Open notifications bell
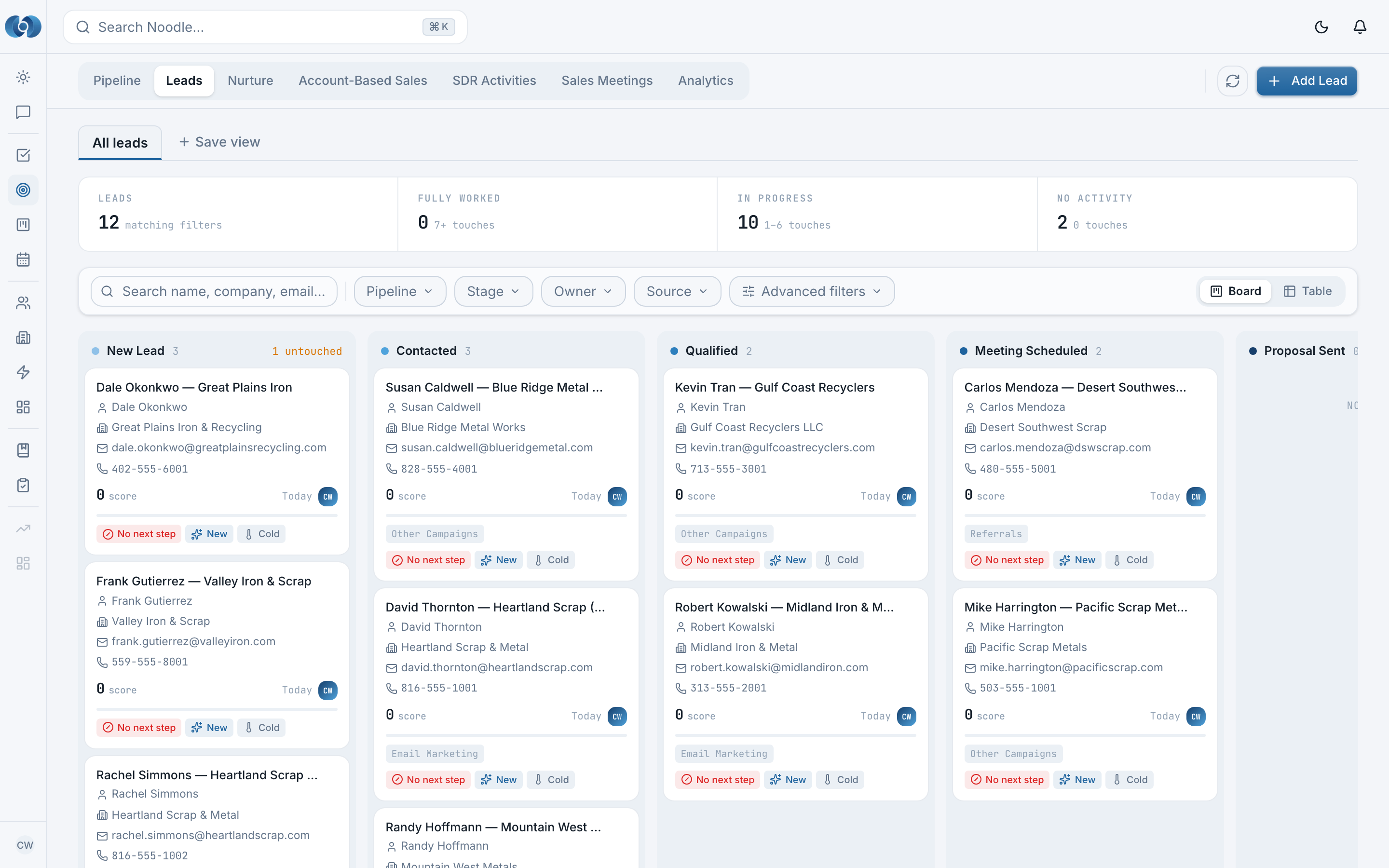This screenshot has width=1389, height=868. click(1360, 27)
